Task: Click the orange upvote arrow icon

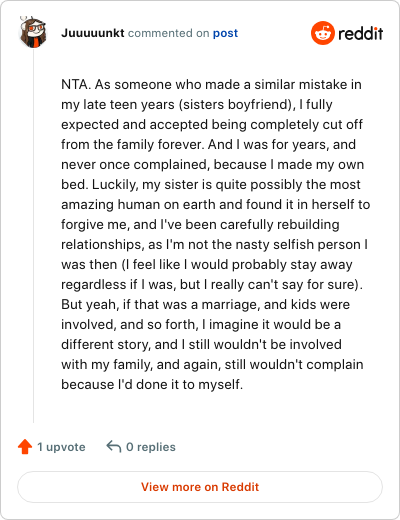Action: click(x=25, y=447)
